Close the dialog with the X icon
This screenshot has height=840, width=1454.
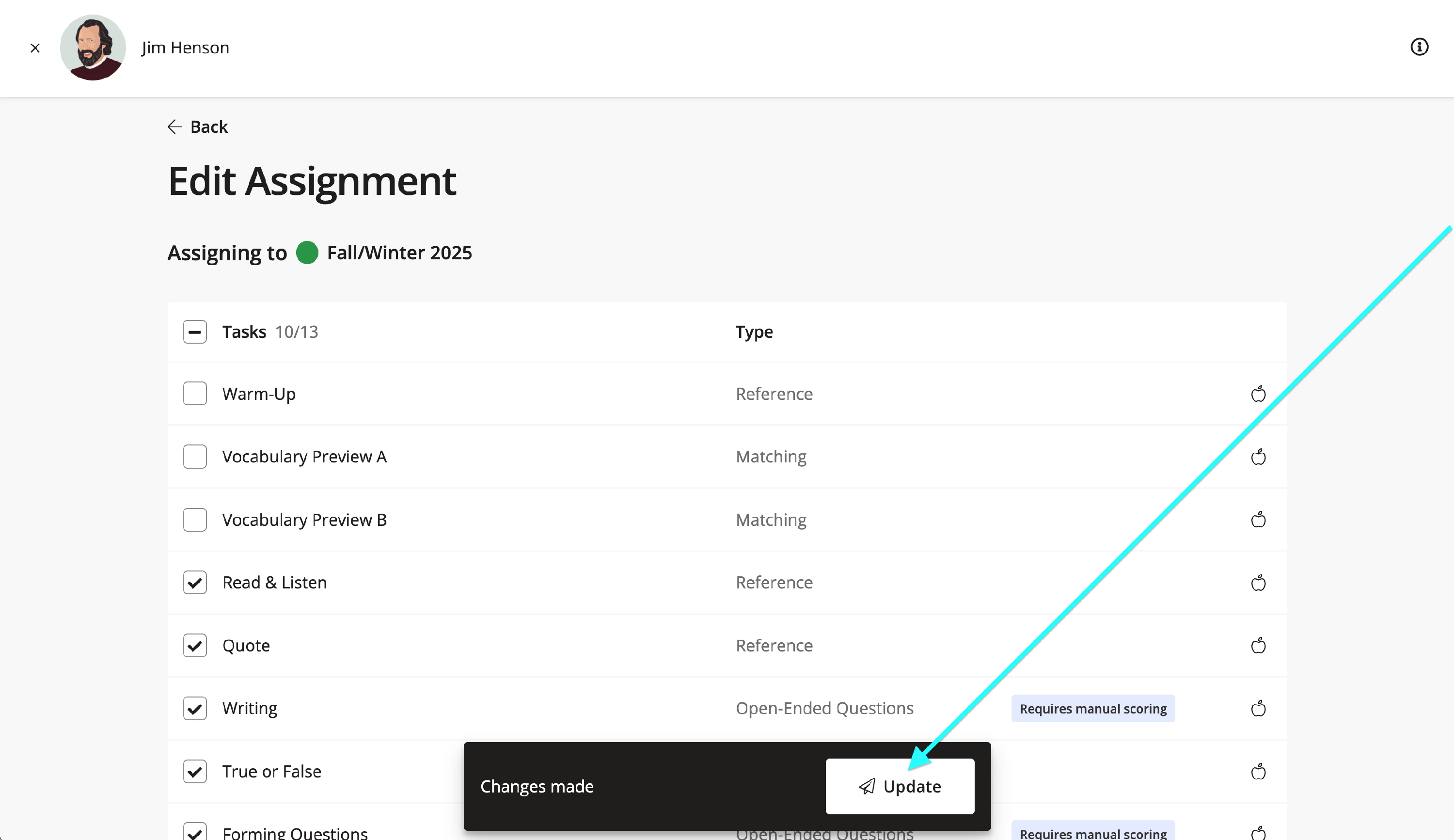[x=35, y=48]
